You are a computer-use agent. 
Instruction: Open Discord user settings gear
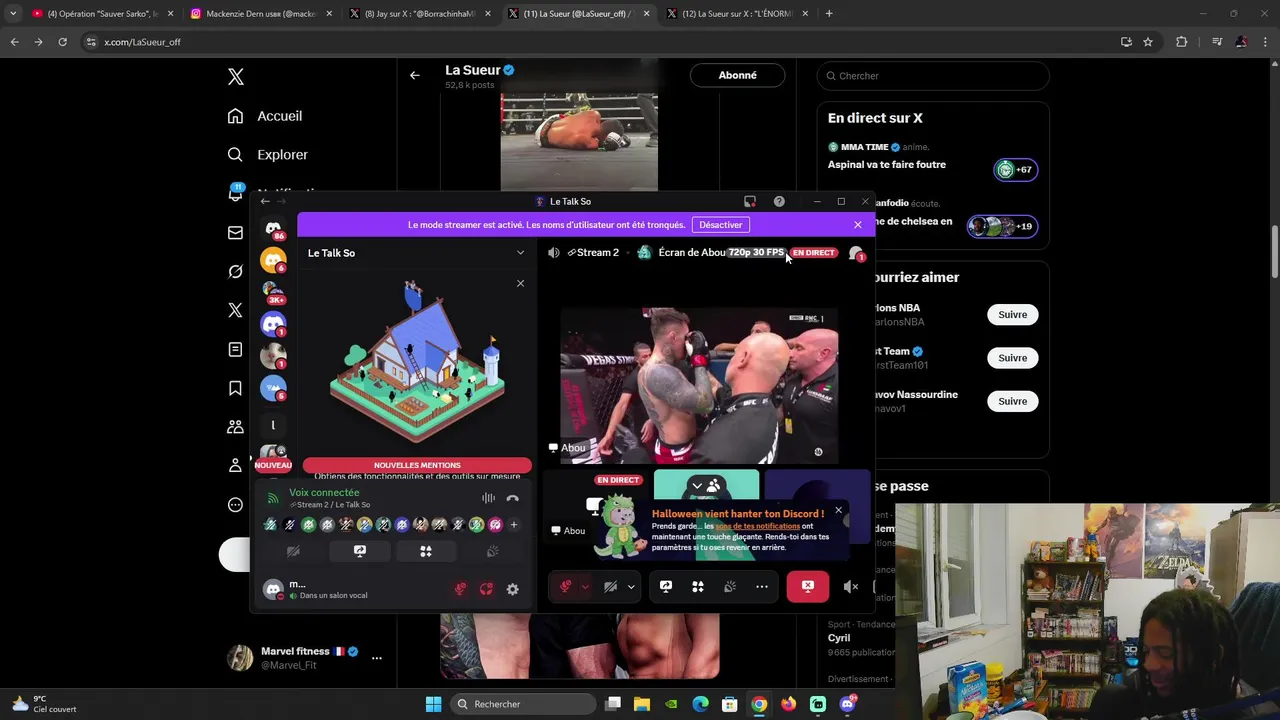click(512, 589)
